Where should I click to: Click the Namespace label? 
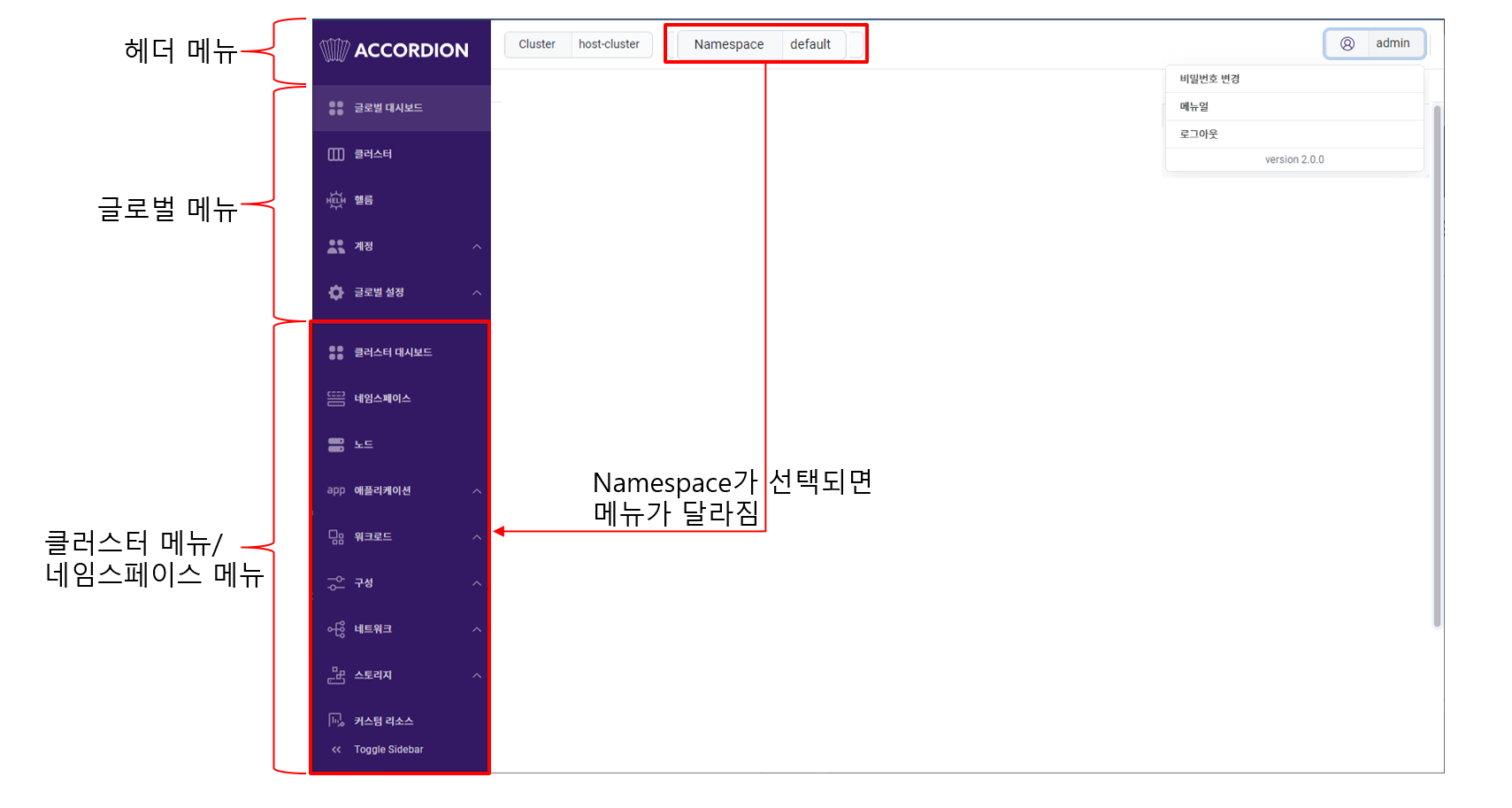729,44
